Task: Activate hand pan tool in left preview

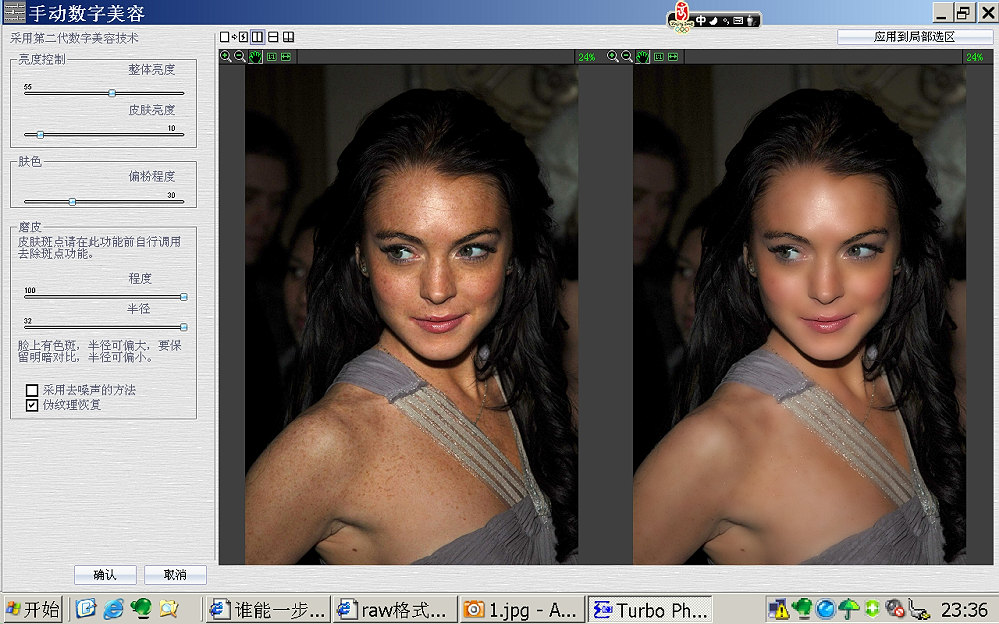Action: coord(255,57)
